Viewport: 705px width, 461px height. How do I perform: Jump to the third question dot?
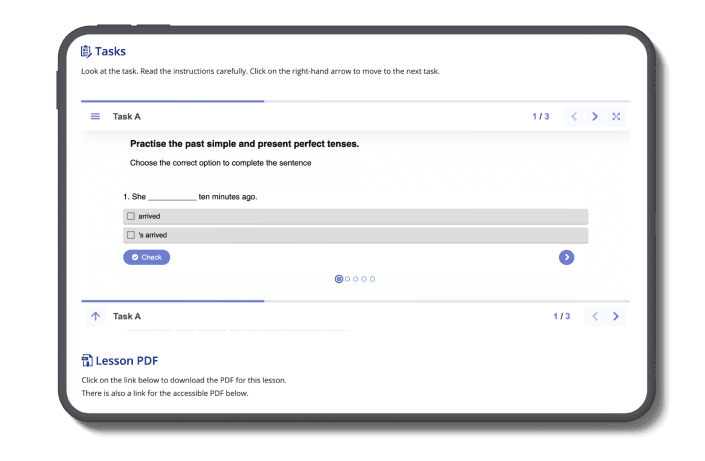point(356,279)
